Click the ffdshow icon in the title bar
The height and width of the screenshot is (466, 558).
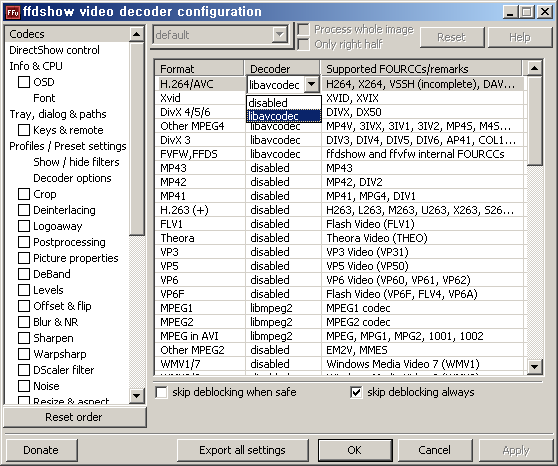13,12
